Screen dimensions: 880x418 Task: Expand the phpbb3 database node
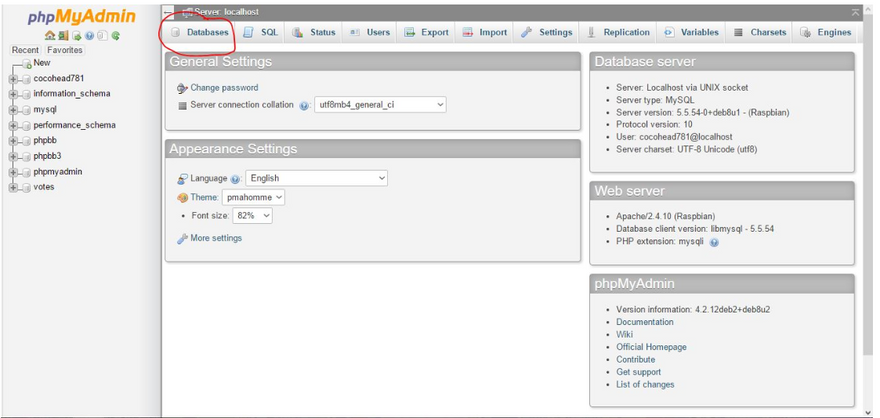point(13,156)
